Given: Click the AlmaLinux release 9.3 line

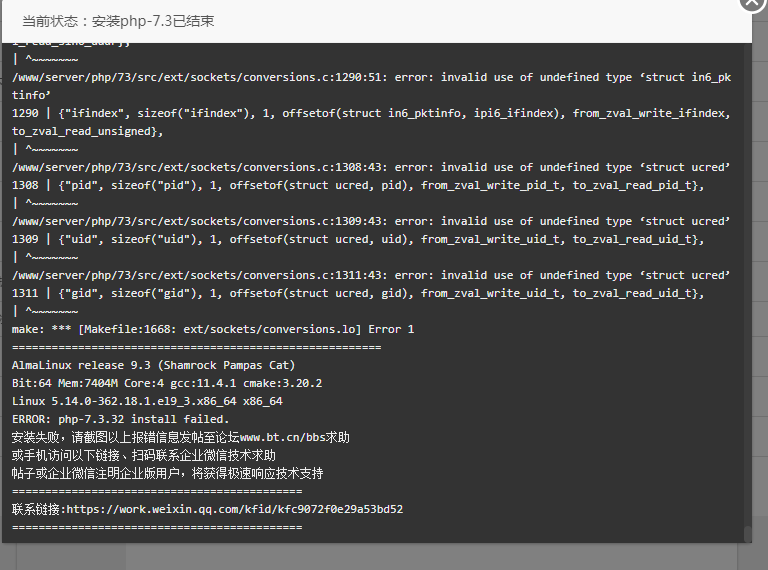Looking at the screenshot, I should pos(153,365).
